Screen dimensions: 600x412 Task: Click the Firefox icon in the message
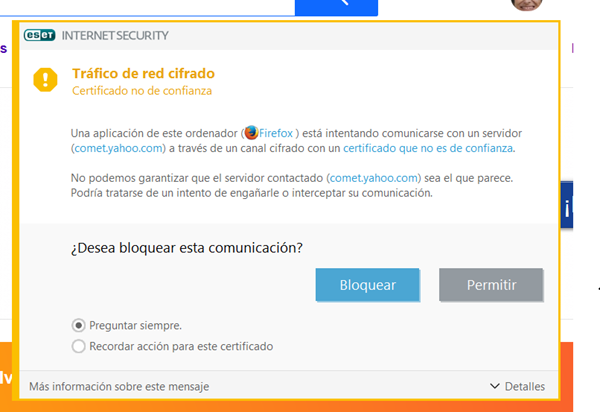pos(251,132)
